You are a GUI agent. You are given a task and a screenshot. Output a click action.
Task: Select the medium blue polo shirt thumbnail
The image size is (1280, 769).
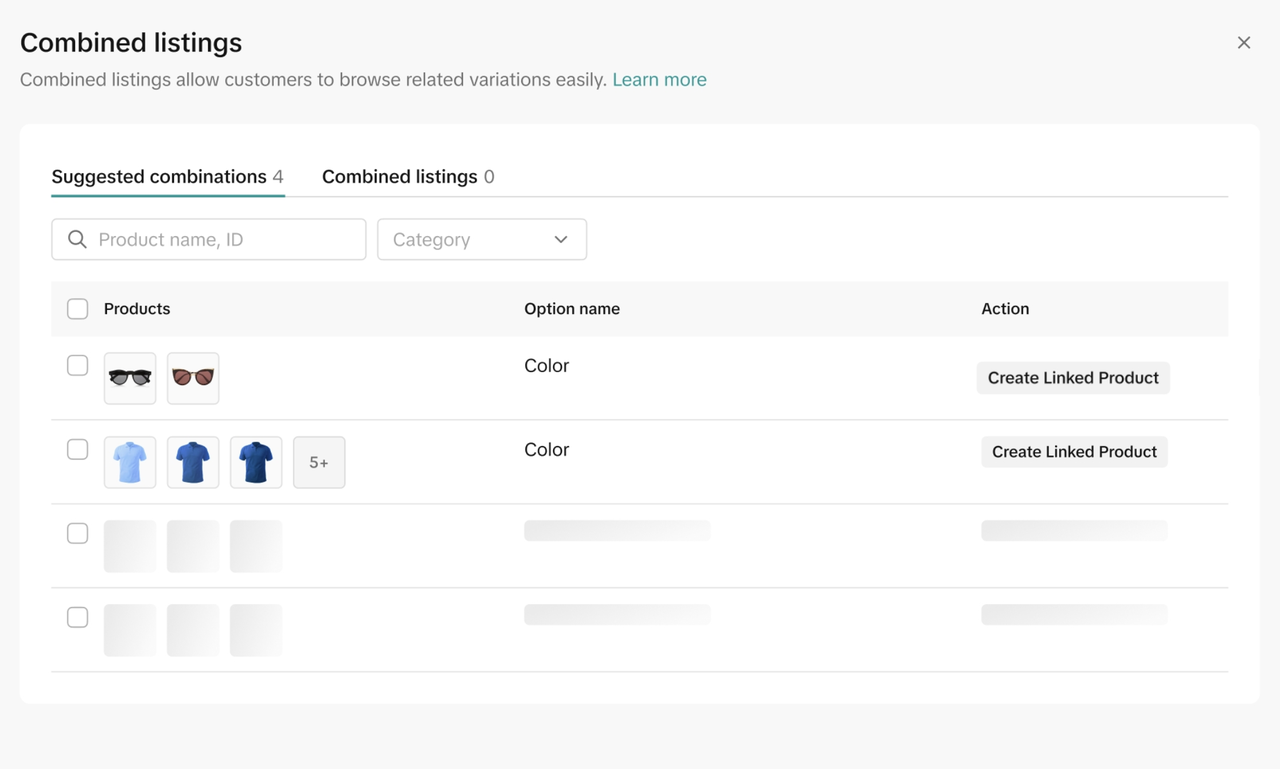pos(193,462)
